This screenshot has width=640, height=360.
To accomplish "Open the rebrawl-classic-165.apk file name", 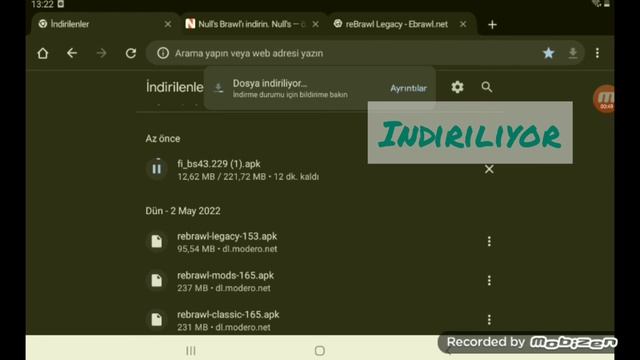I will point(228,315).
